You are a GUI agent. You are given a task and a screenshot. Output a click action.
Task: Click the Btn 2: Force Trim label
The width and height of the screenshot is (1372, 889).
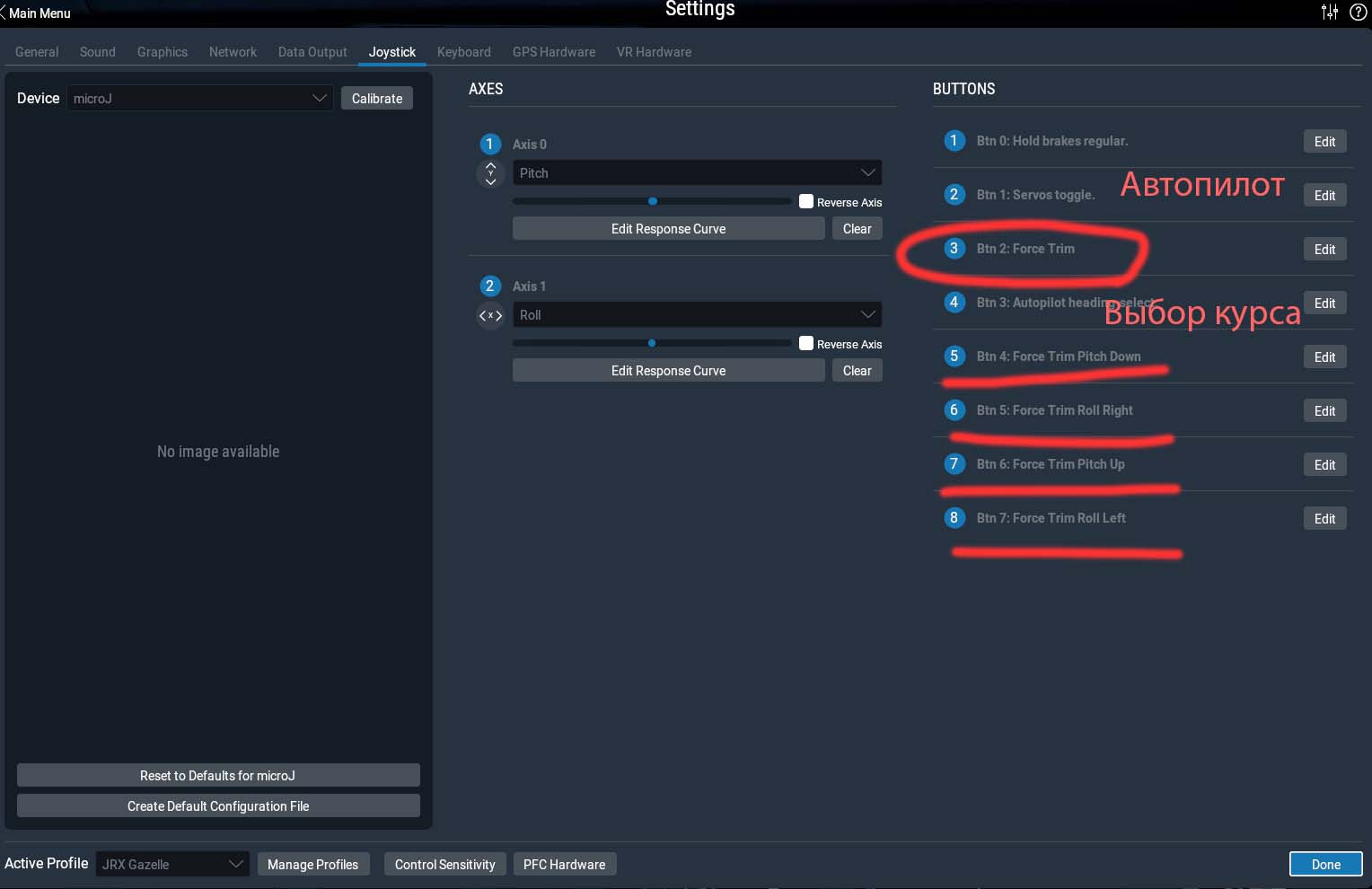coord(1025,249)
